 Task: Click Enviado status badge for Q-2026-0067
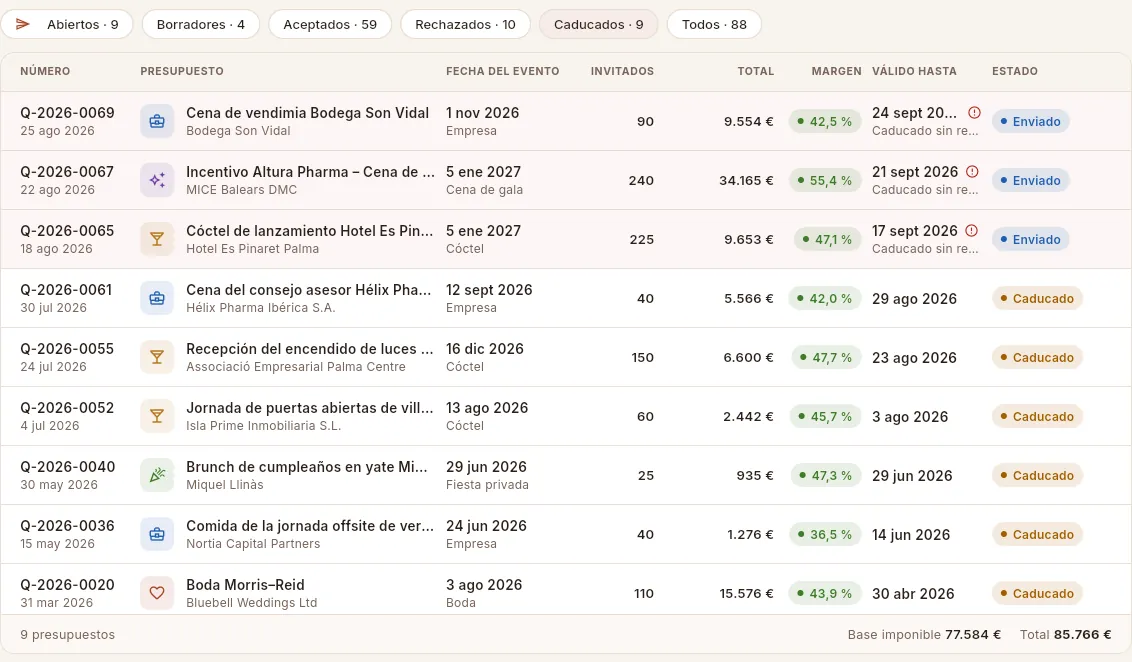click(1030, 180)
